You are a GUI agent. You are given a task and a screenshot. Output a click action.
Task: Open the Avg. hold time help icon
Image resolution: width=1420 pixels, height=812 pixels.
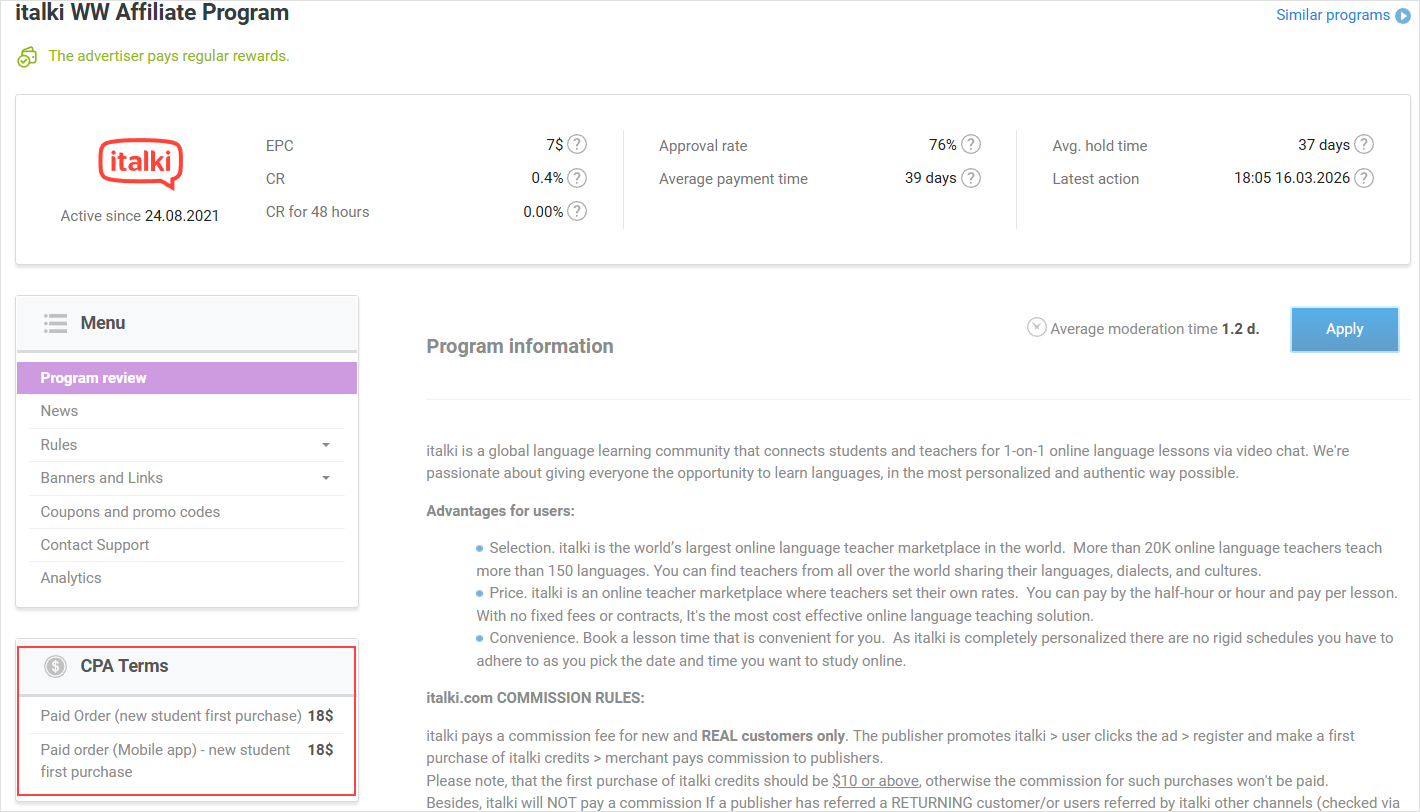pos(1364,145)
